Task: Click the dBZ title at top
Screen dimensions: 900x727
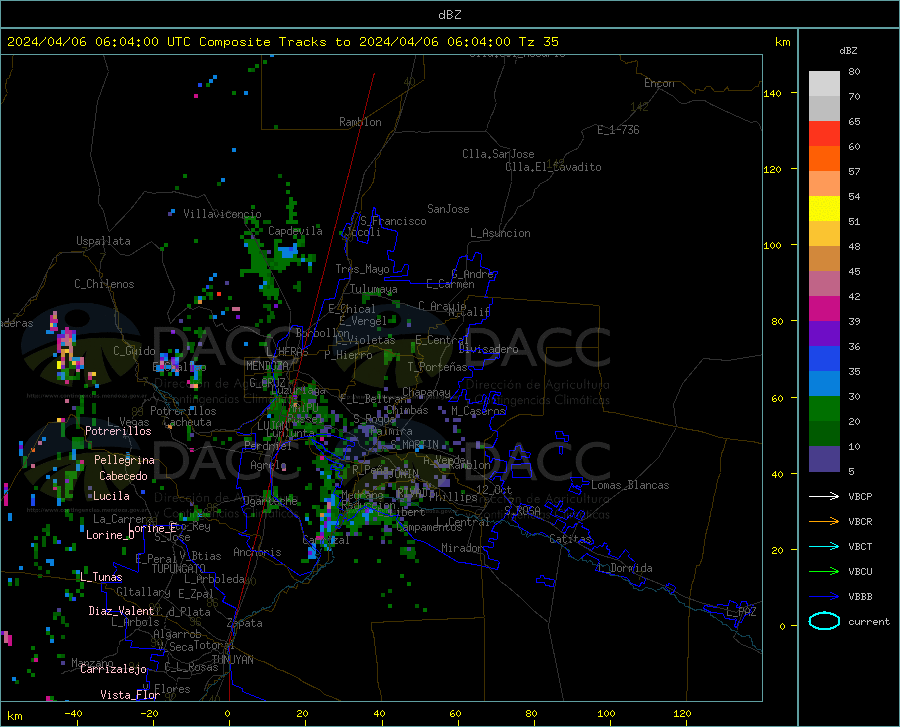Action: pyautogui.click(x=449, y=15)
